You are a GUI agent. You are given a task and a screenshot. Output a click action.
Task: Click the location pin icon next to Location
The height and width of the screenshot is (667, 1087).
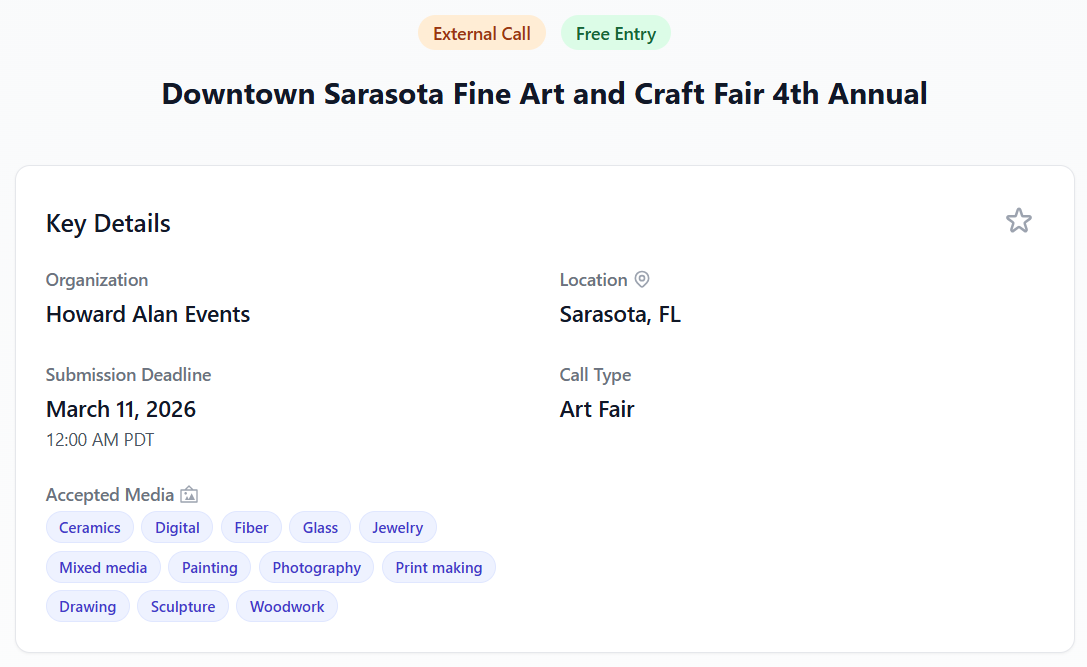[x=642, y=279]
